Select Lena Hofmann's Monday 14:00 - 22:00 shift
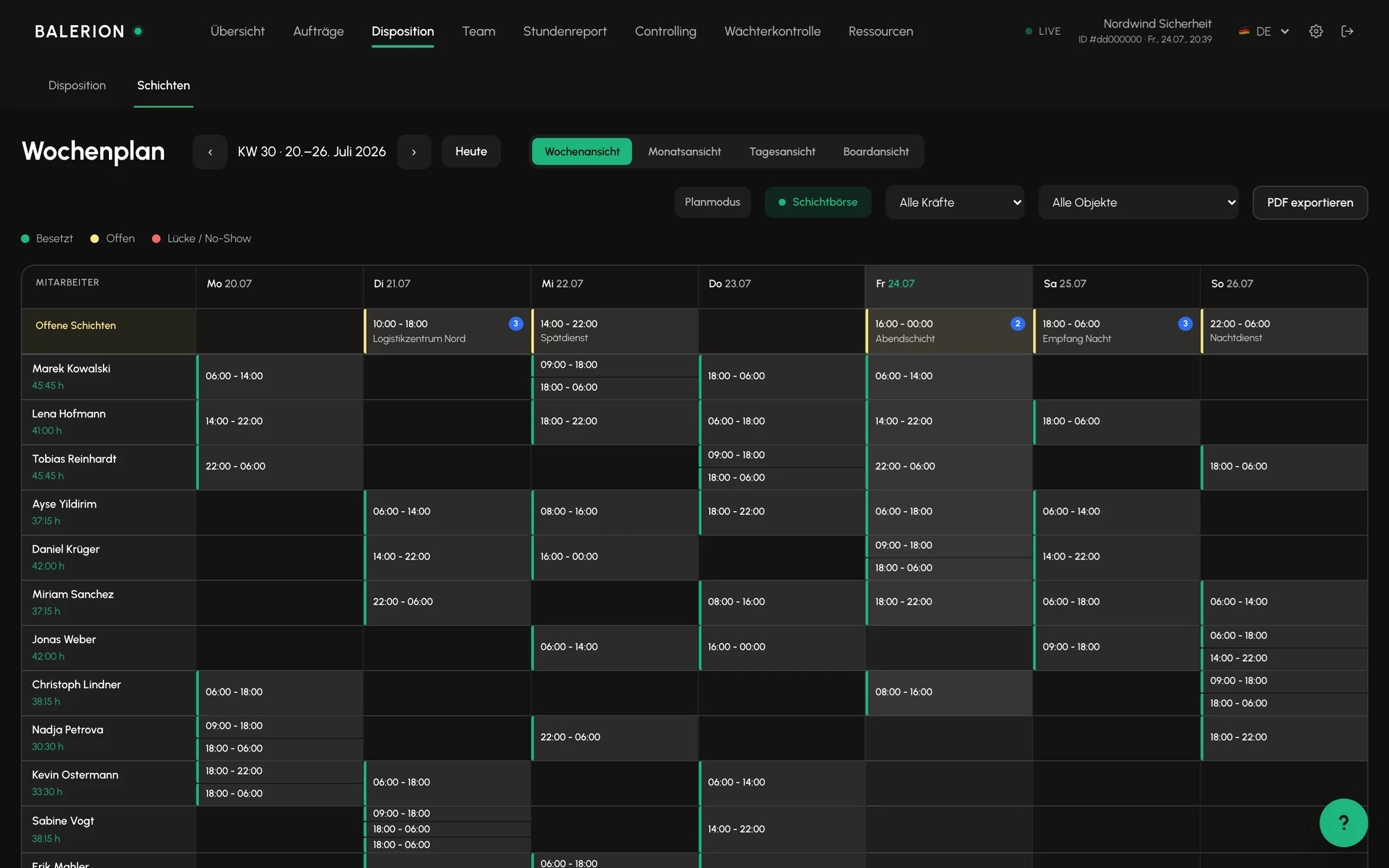Image resolution: width=1389 pixels, height=868 pixels. [280, 422]
